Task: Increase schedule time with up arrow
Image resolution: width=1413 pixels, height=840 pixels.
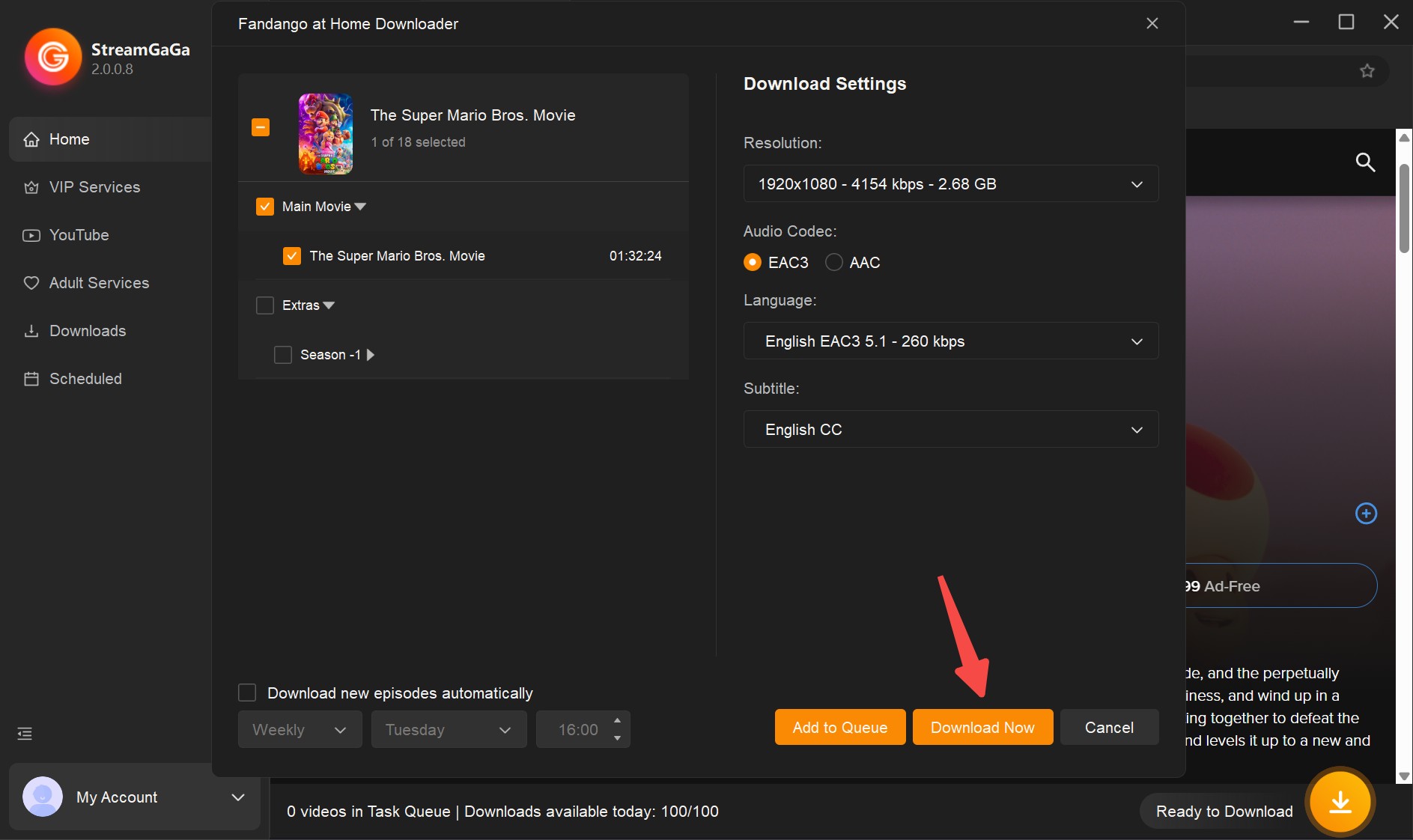Action: (x=617, y=720)
